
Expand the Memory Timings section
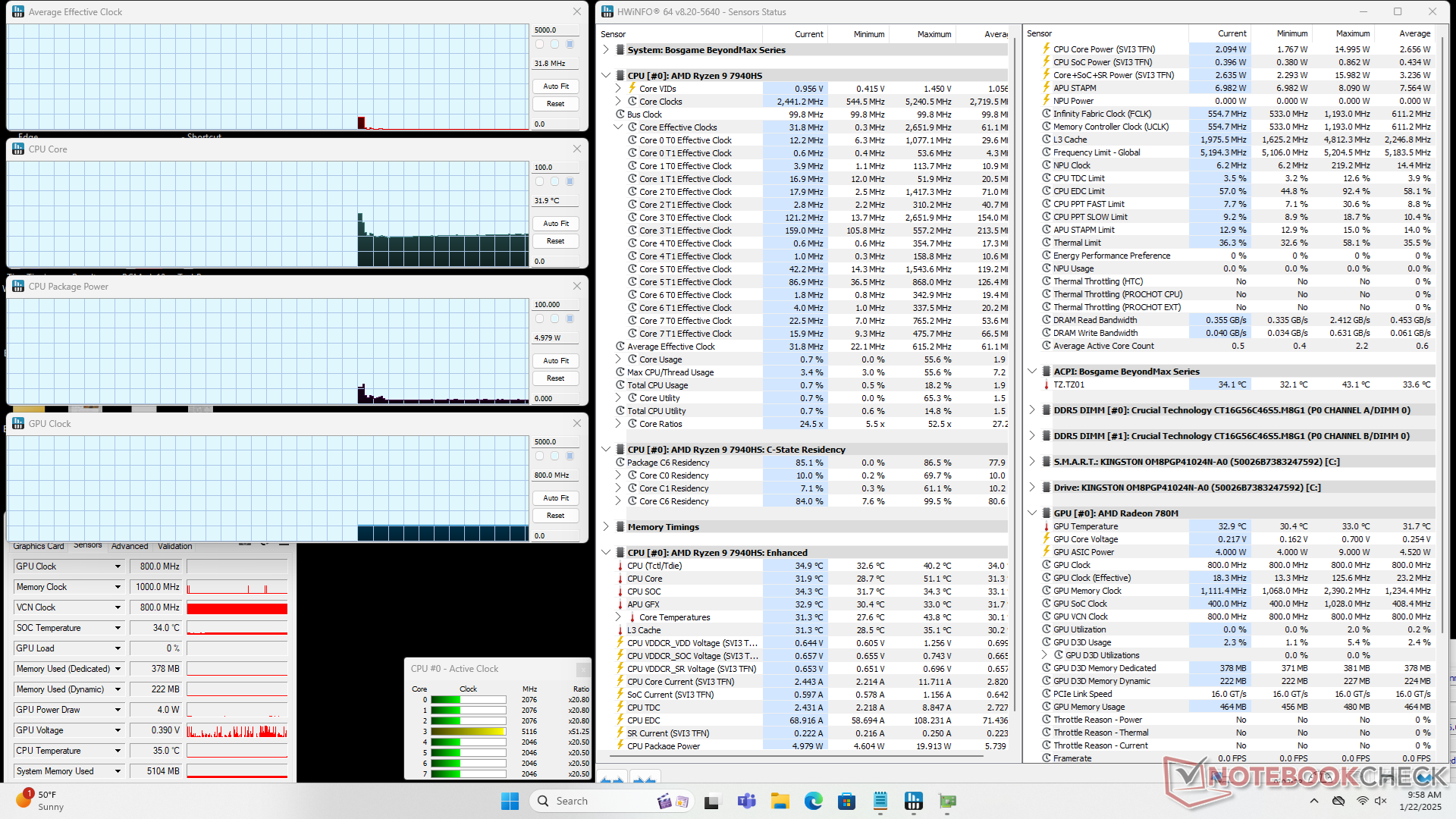click(606, 527)
